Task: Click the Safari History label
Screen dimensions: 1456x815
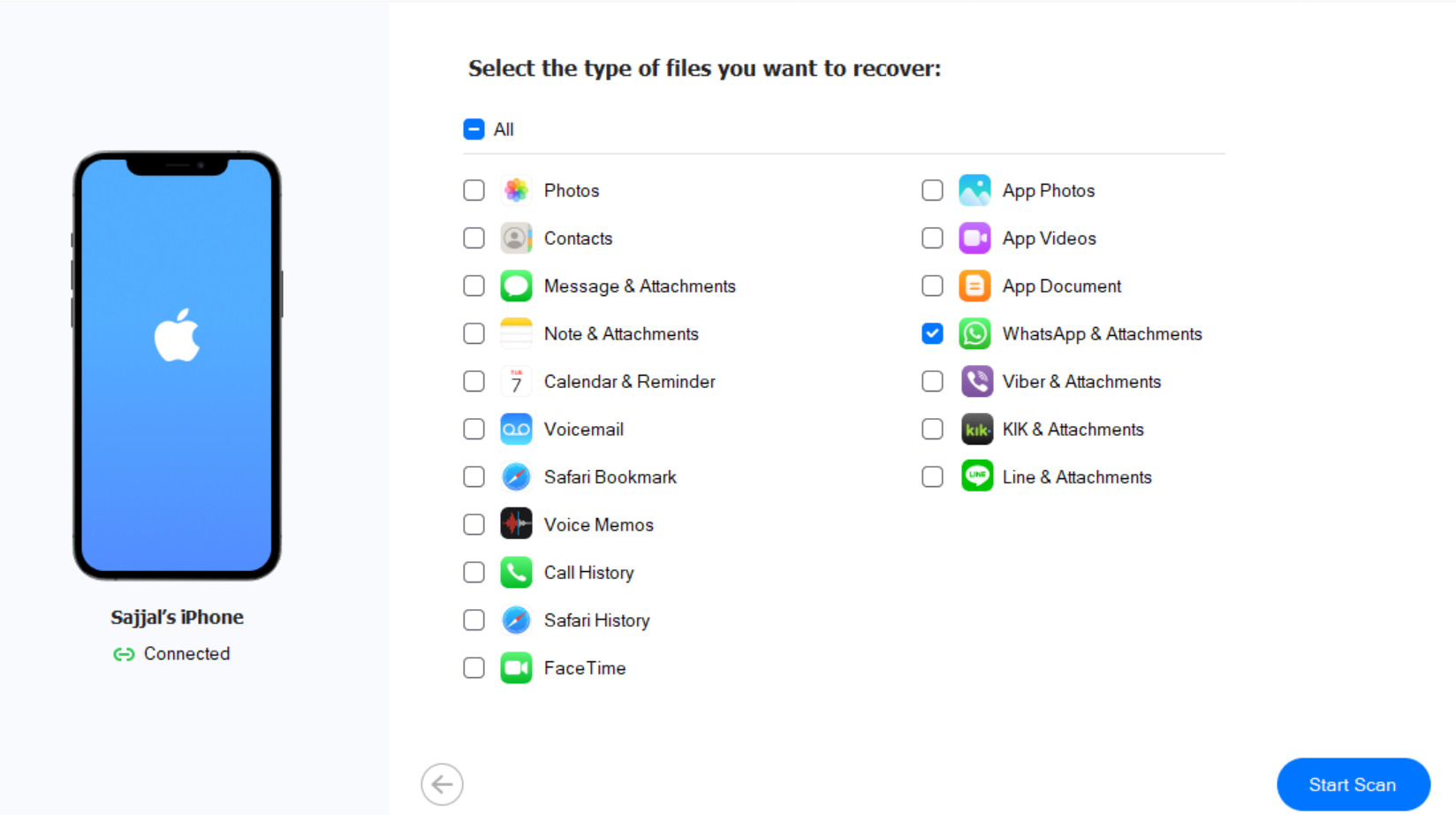Action: pos(596,621)
